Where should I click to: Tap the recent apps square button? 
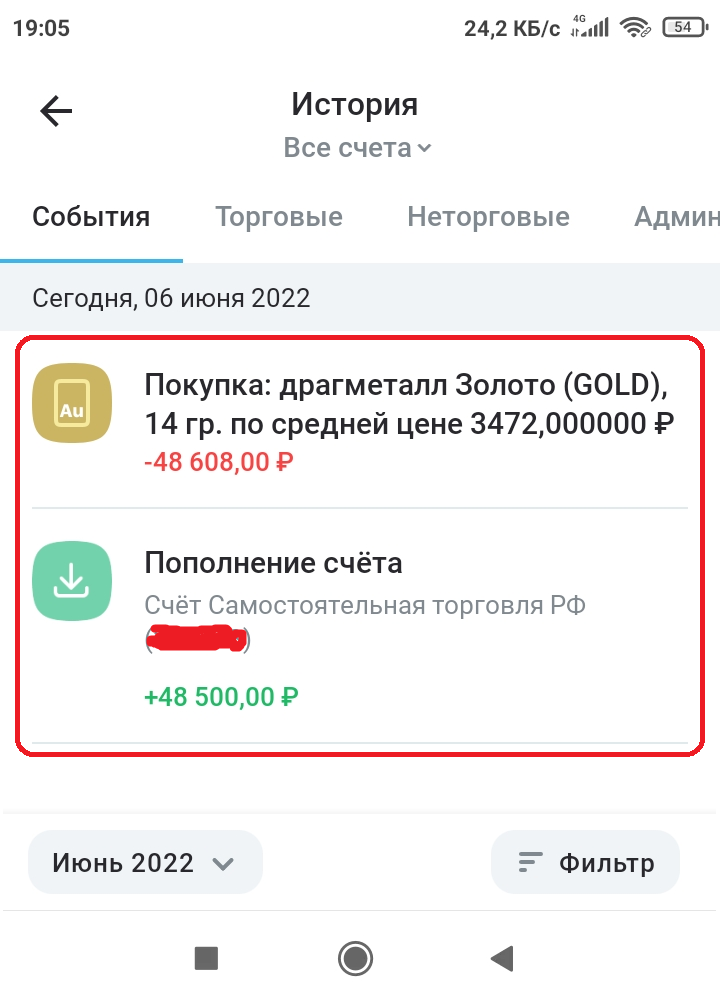click(205, 958)
